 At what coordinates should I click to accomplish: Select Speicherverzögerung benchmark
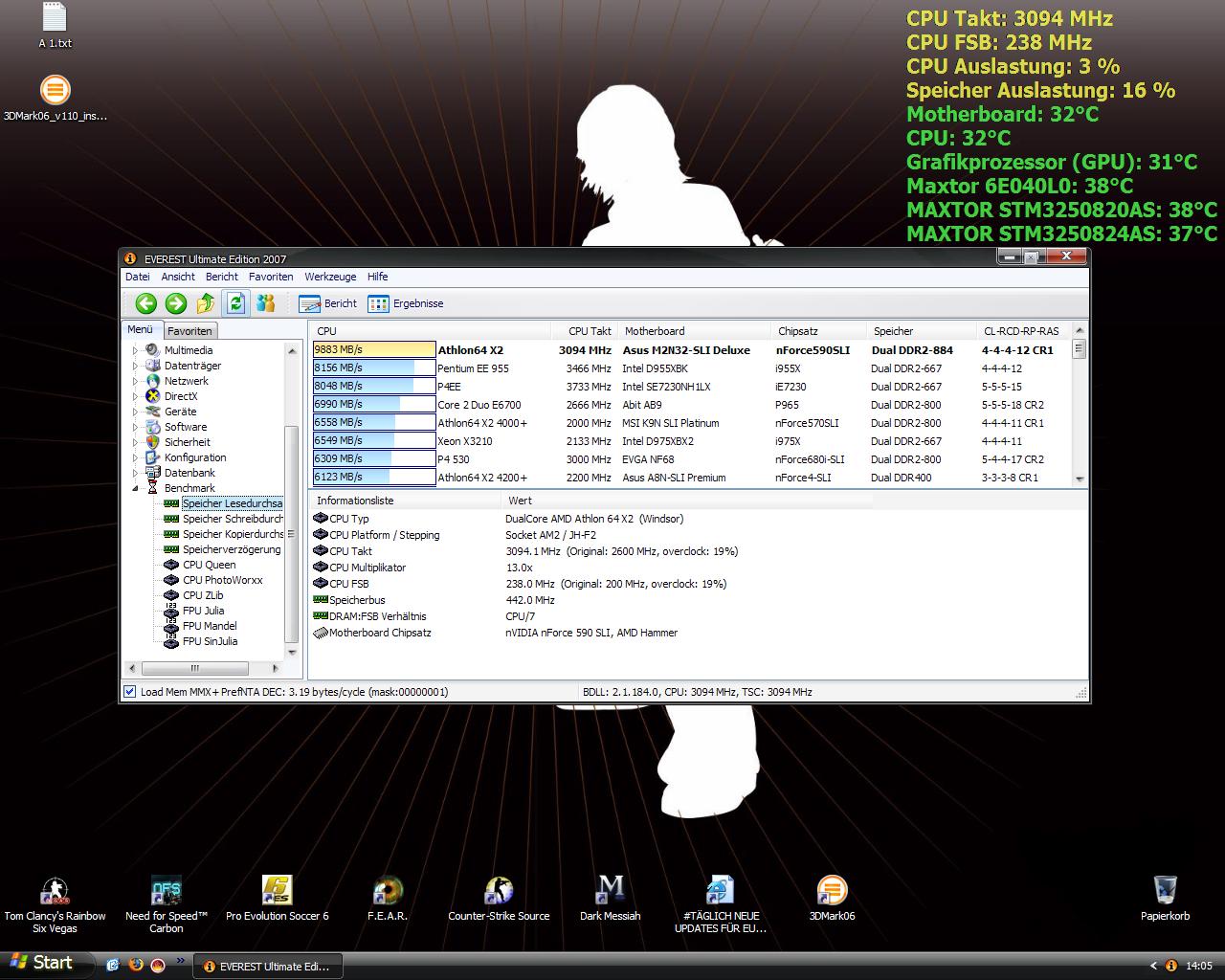pyautogui.click(x=232, y=549)
